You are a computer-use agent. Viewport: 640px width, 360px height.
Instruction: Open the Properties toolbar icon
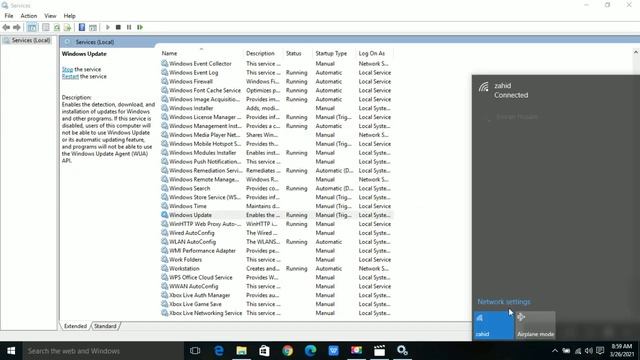click(46, 27)
